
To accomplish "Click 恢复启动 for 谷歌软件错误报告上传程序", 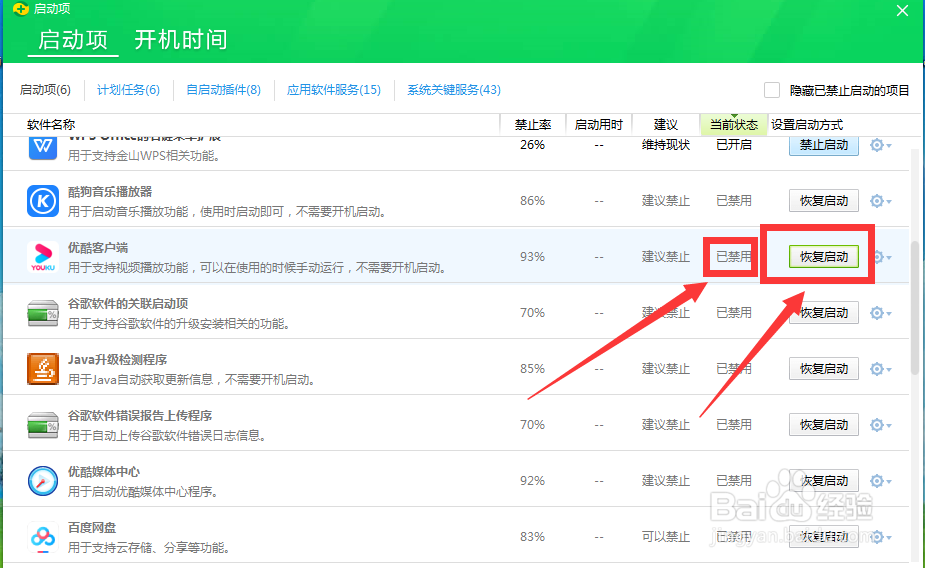I will 824,425.
